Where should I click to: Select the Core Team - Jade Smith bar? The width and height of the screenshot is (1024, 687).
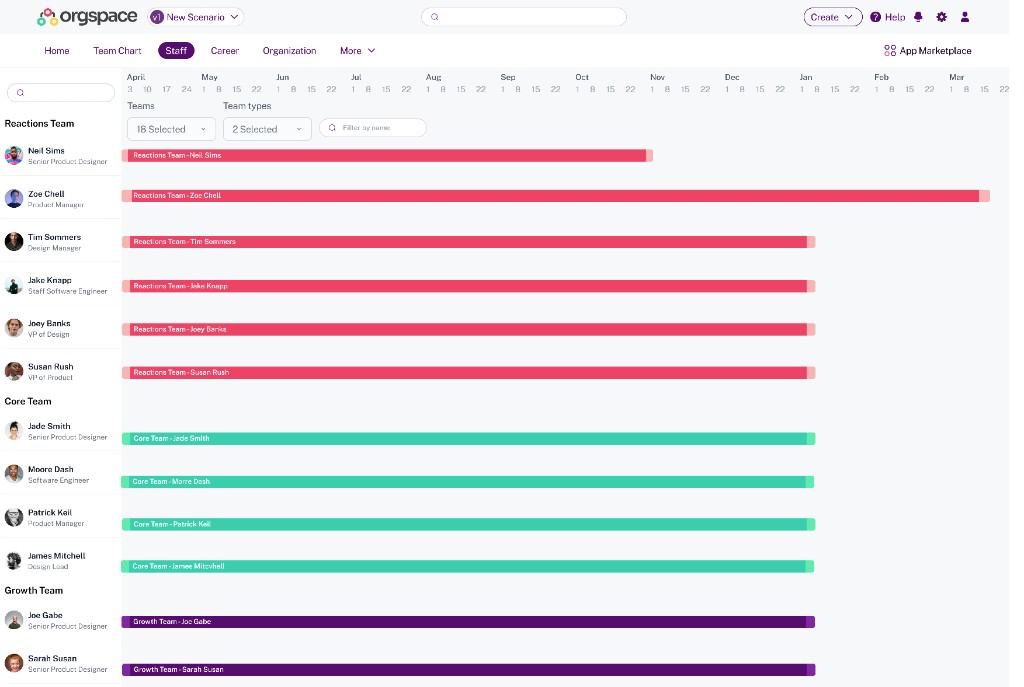pos(469,438)
